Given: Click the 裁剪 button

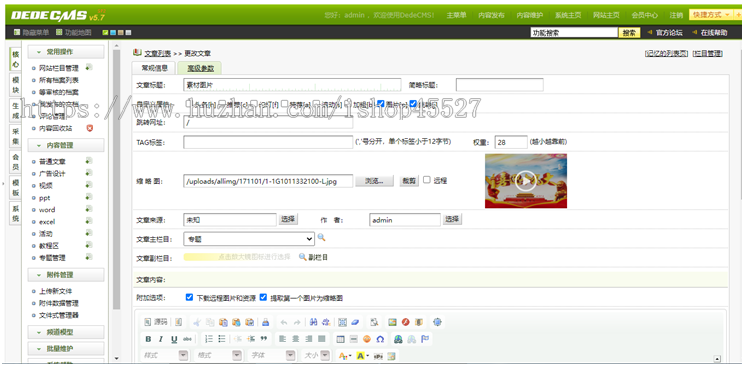Looking at the screenshot, I should (409, 181).
